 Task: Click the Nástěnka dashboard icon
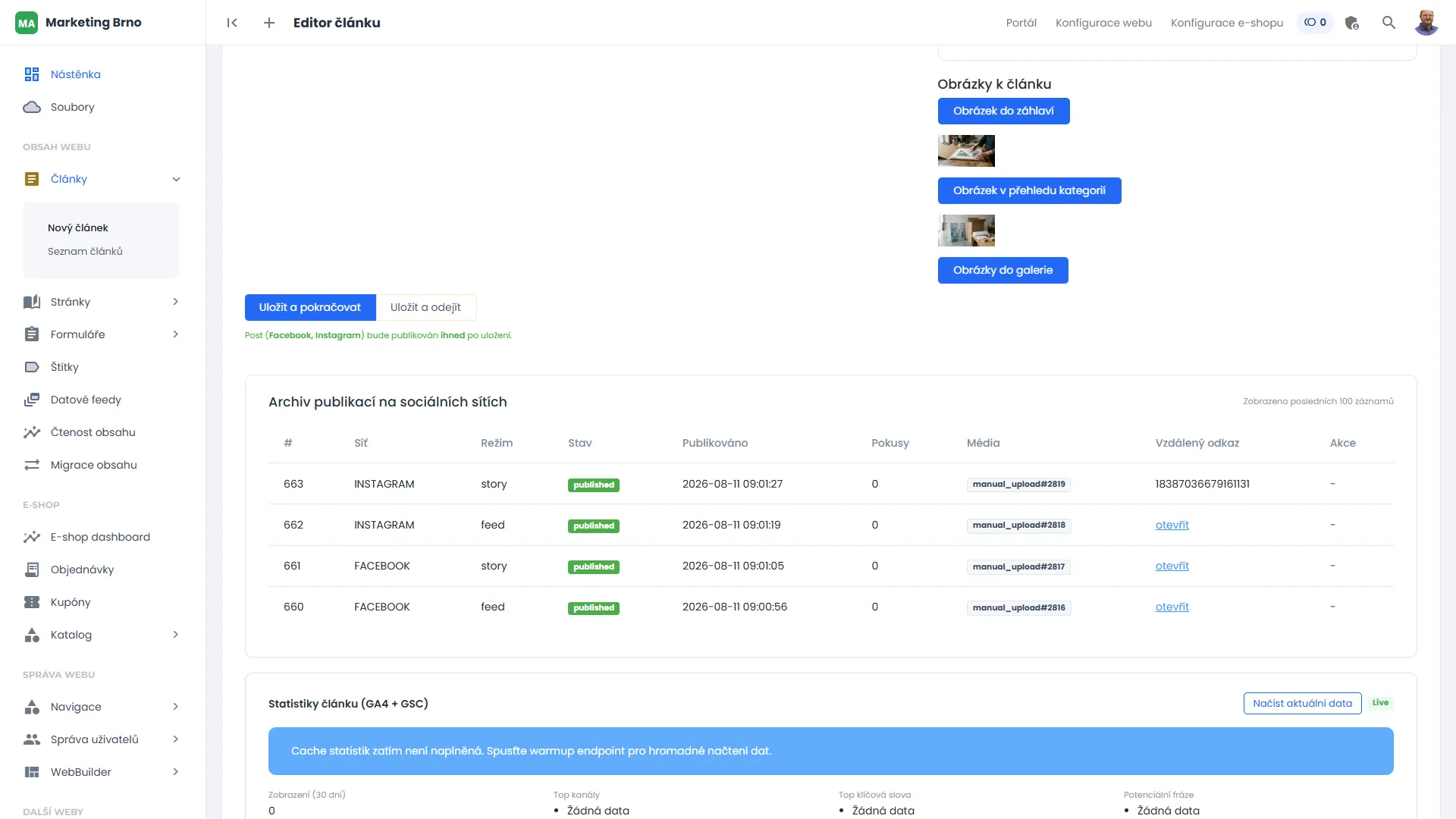coord(32,74)
